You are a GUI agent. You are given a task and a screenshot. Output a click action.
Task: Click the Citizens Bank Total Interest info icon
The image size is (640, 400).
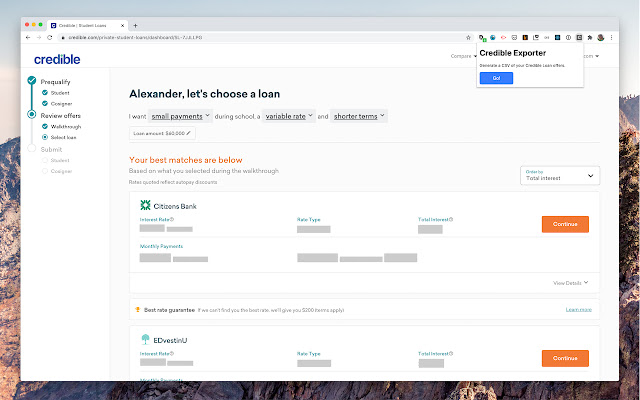pyautogui.click(x=451, y=220)
